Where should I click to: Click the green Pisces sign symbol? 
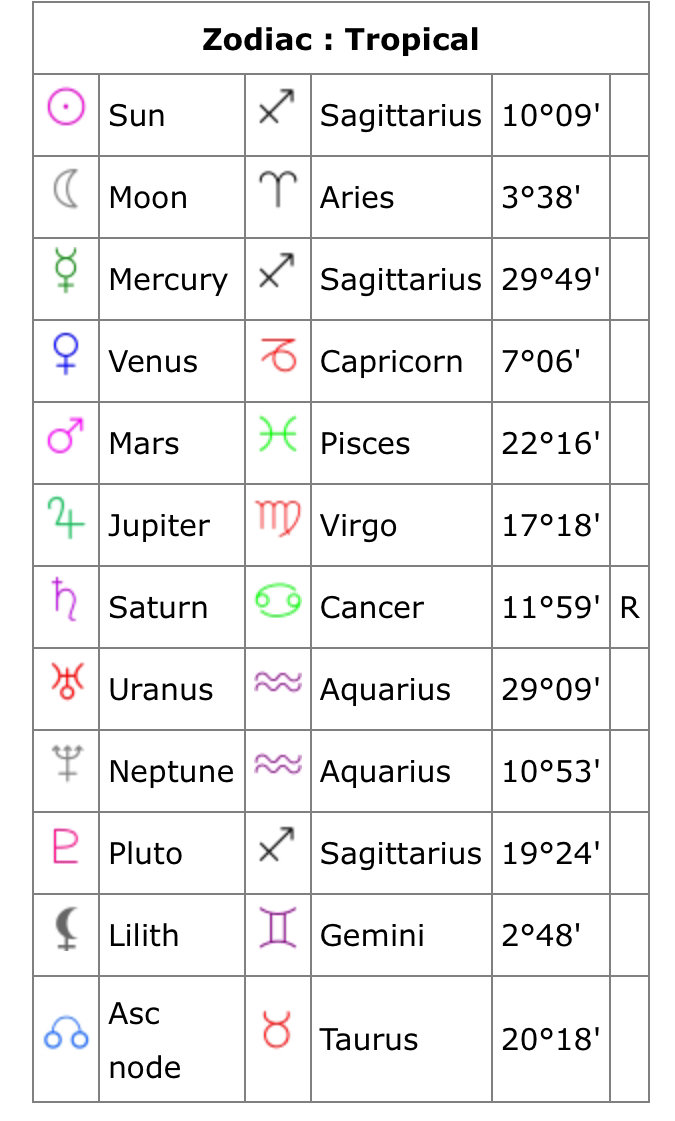(277, 436)
